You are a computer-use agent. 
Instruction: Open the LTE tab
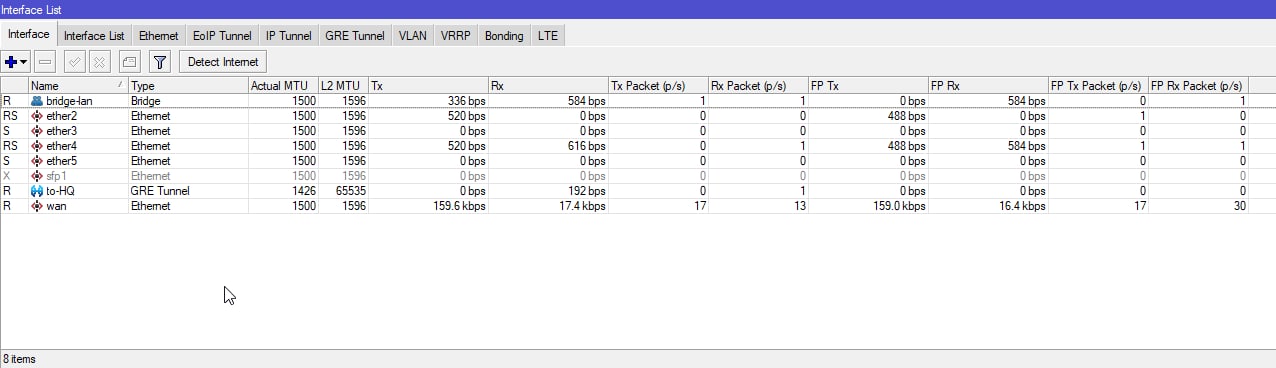pyautogui.click(x=548, y=36)
